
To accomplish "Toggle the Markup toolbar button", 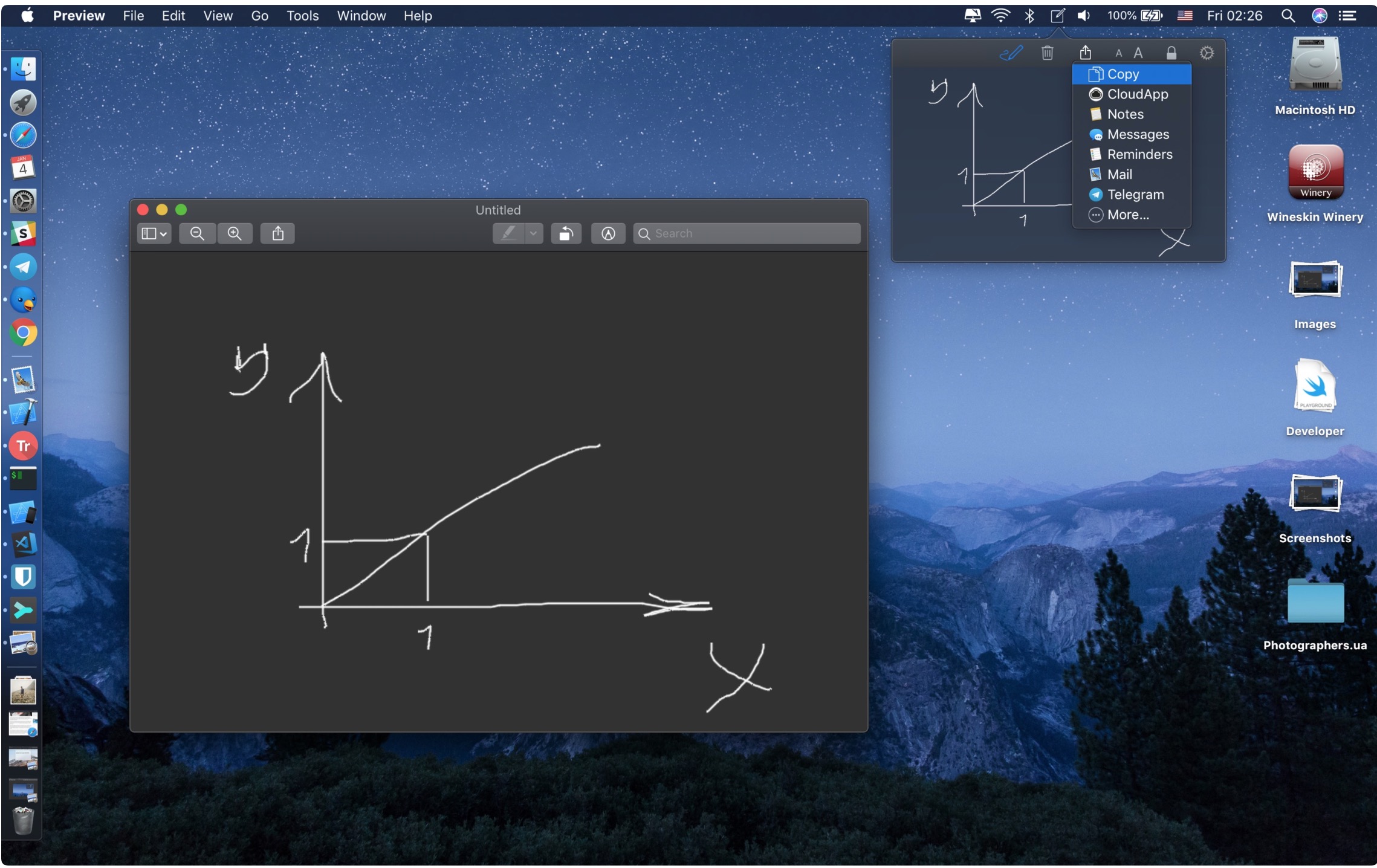I will point(608,234).
